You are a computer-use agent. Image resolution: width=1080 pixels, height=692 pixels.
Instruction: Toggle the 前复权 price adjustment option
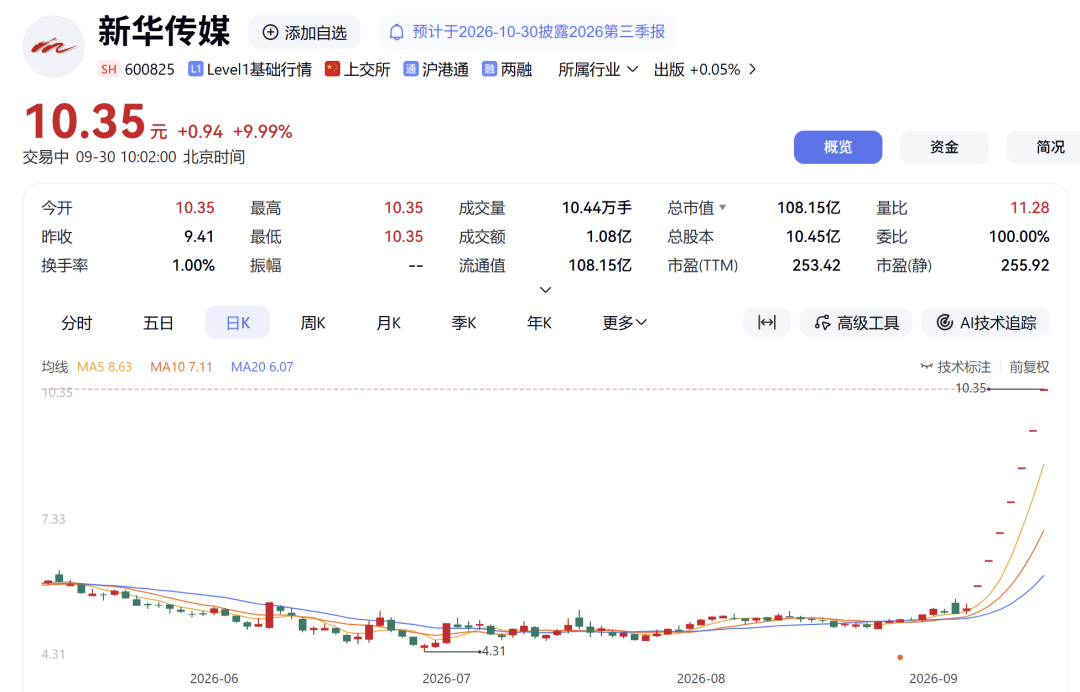(x=1029, y=367)
